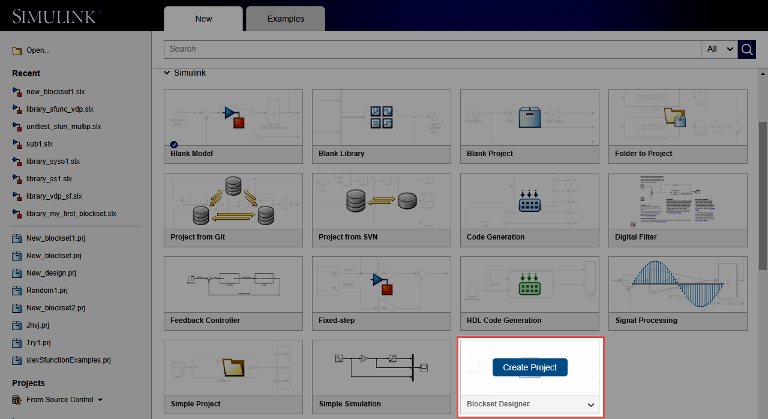Viewport: 768px width, 419px height.
Task: Click the Blockset Designer label
Action: 498,404
